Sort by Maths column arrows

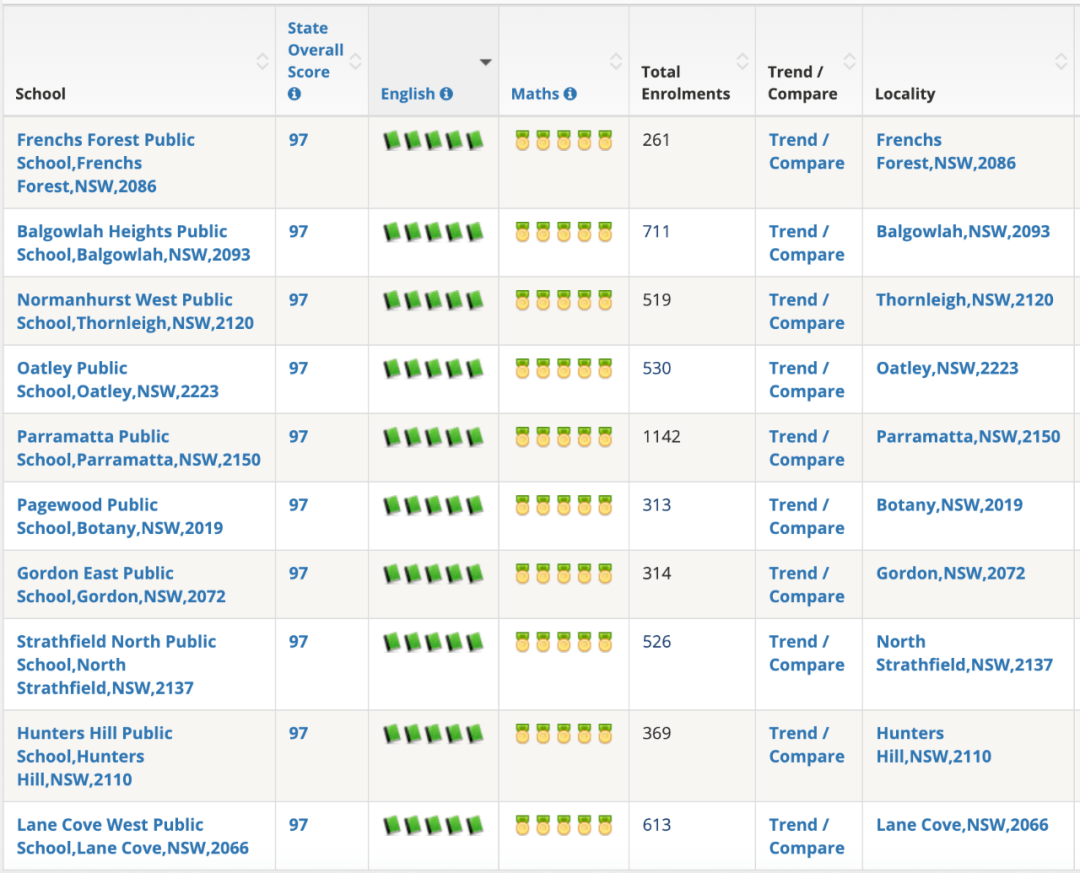[616, 61]
